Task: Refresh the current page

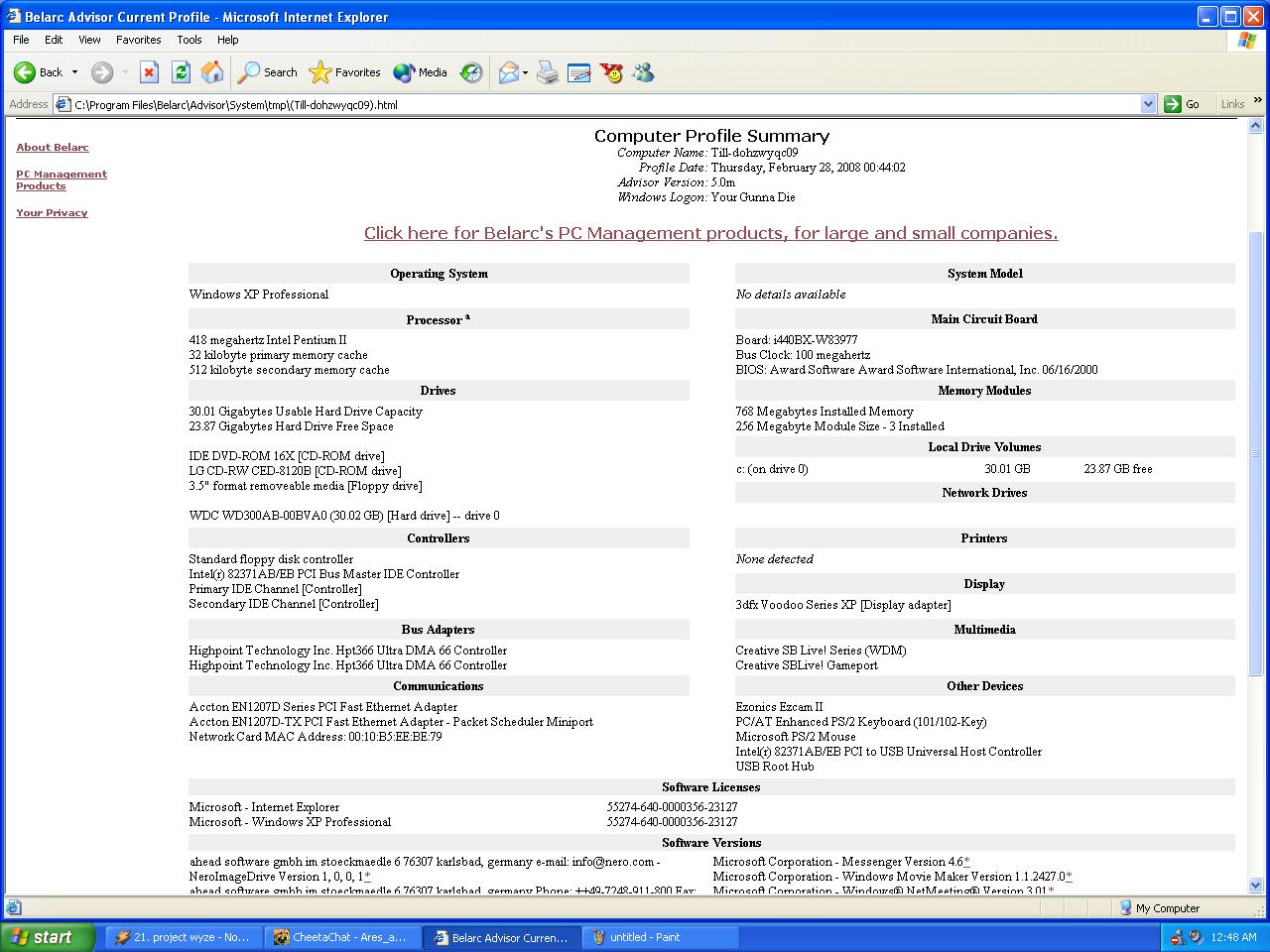Action: click(181, 72)
